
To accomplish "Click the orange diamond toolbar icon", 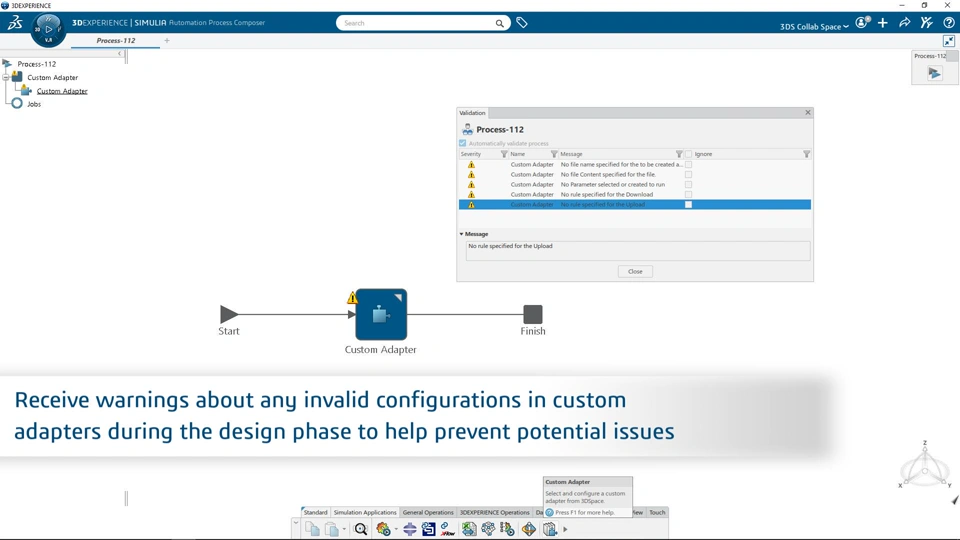I will (x=529, y=529).
